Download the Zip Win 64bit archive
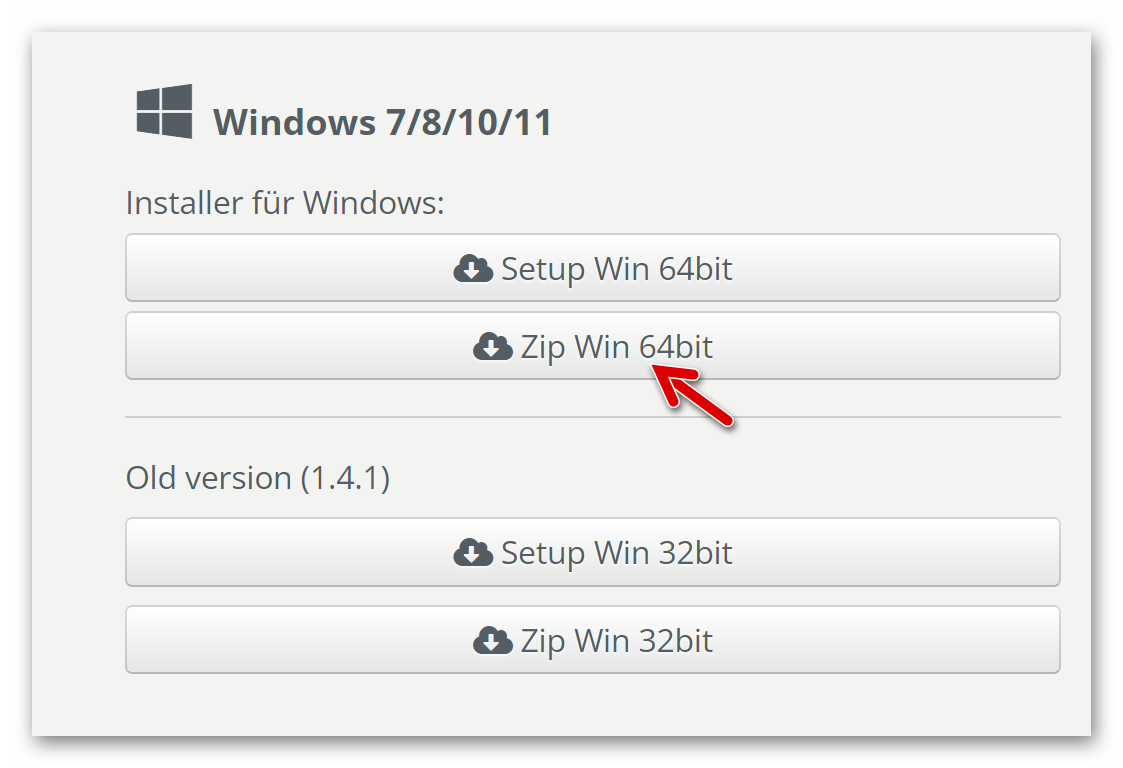This screenshot has height=768, width=1123. 592,346
